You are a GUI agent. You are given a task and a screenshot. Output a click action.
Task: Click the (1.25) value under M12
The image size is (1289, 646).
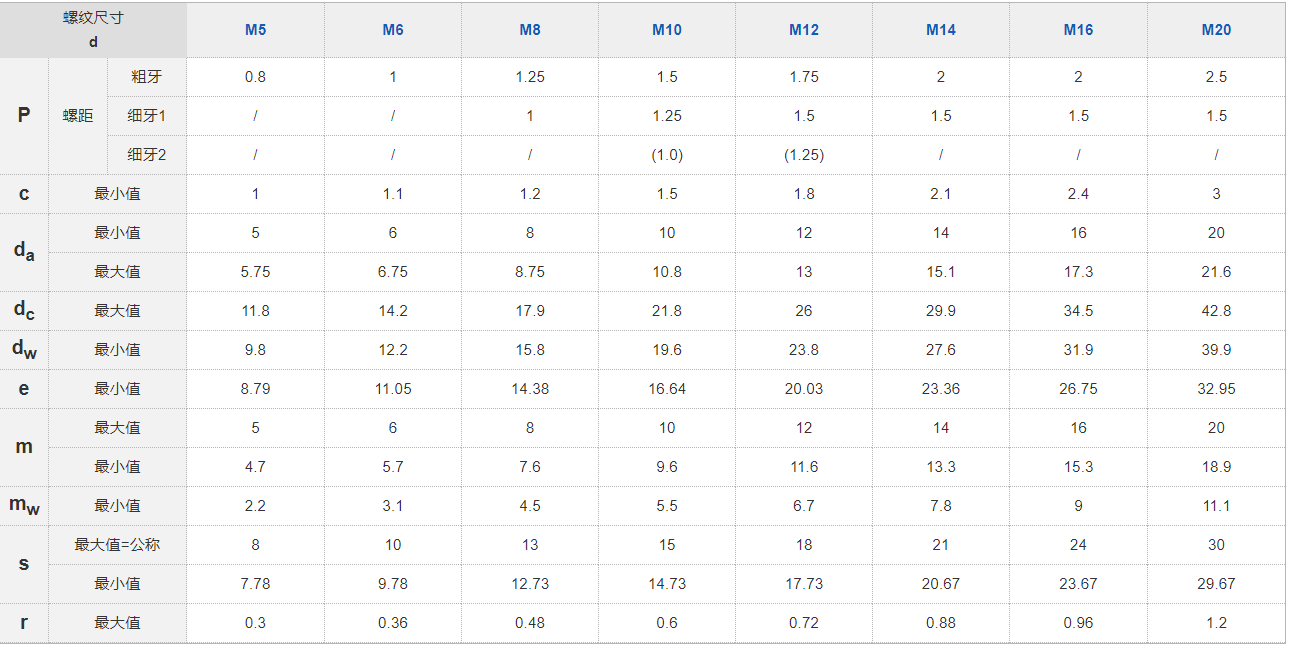click(804, 155)
